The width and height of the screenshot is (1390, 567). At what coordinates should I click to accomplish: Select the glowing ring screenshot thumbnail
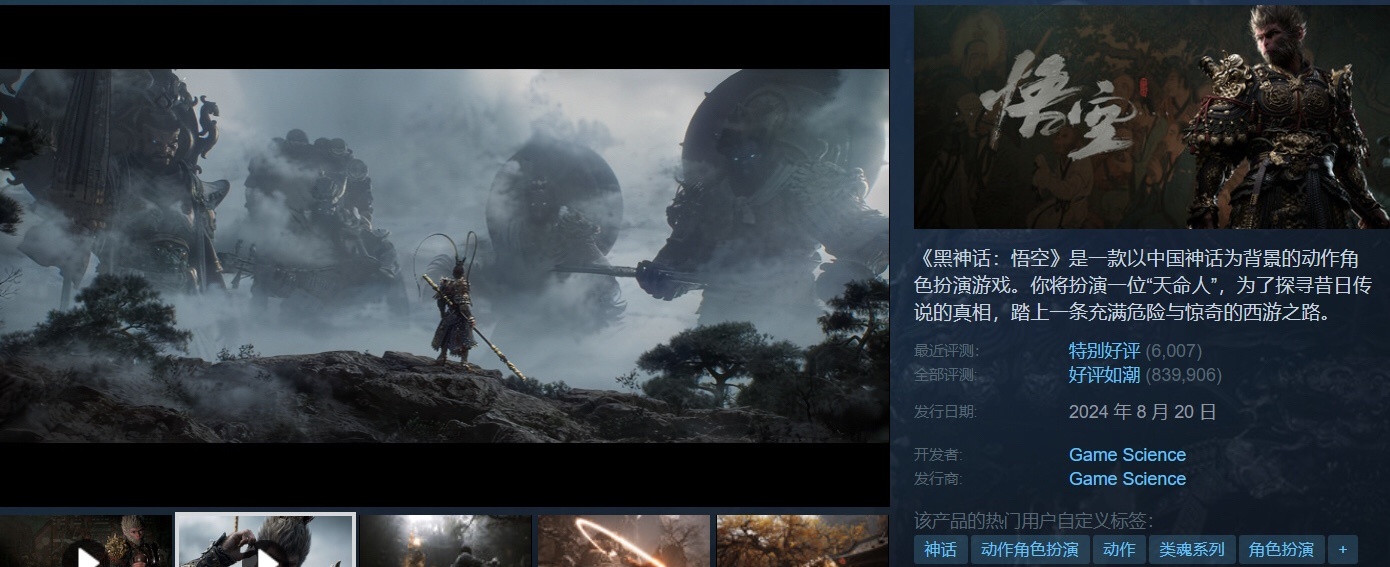(624, 541)
